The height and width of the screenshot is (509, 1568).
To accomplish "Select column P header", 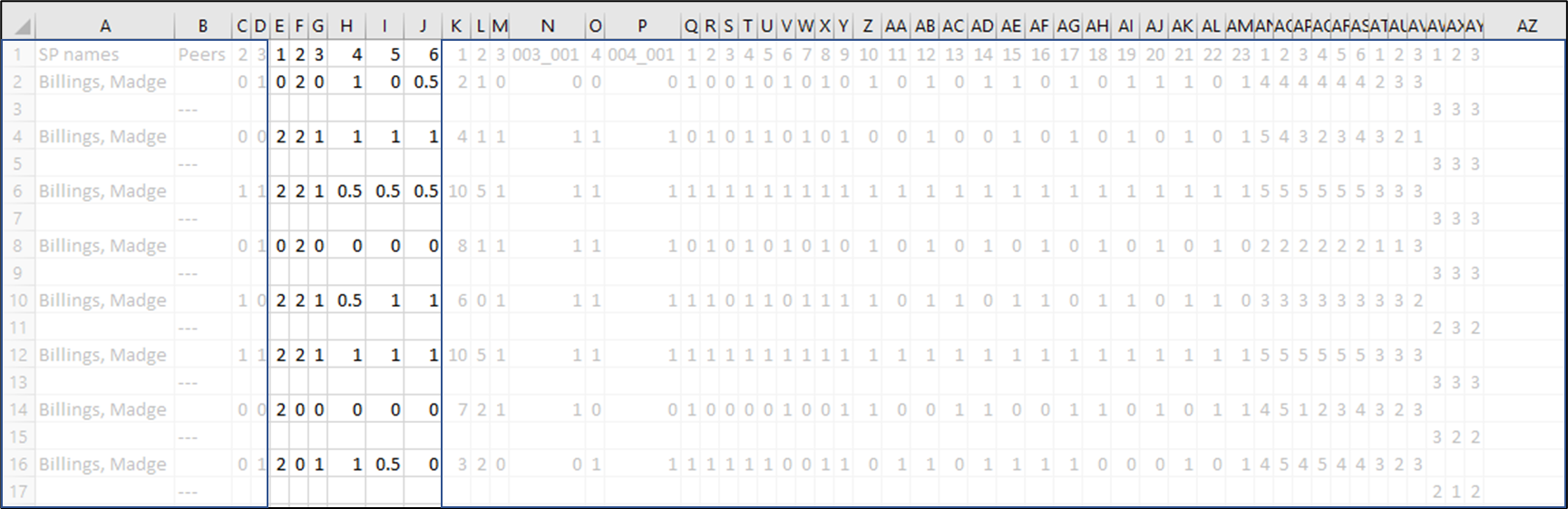I will [x=642, y=26].
